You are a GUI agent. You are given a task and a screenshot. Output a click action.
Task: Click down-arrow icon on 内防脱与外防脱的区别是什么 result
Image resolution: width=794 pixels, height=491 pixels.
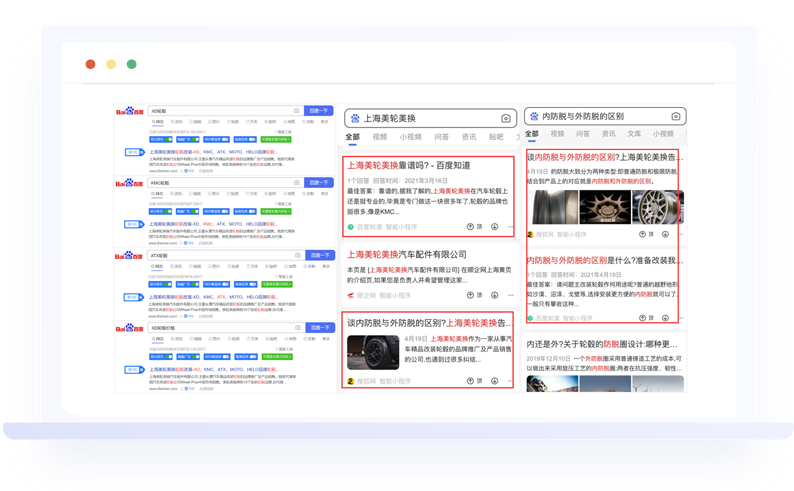pyautogui.click(x=665, y=318)
